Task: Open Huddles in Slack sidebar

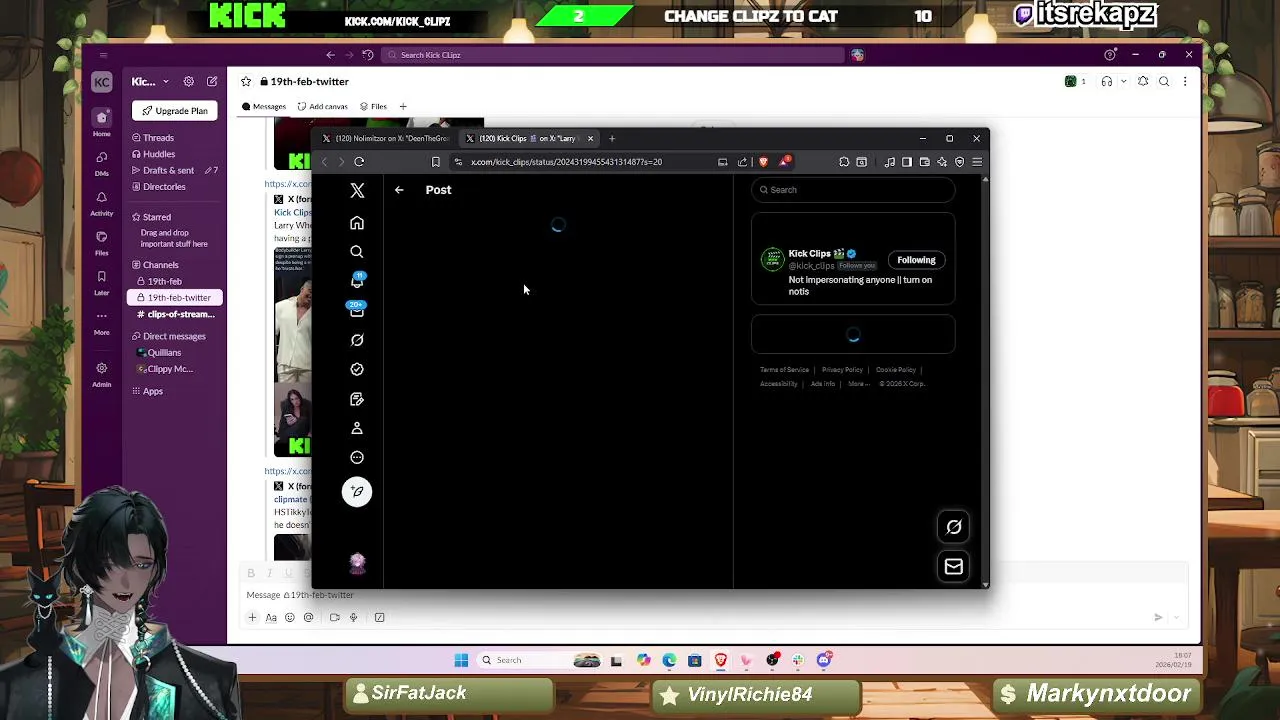Action: 159,154
